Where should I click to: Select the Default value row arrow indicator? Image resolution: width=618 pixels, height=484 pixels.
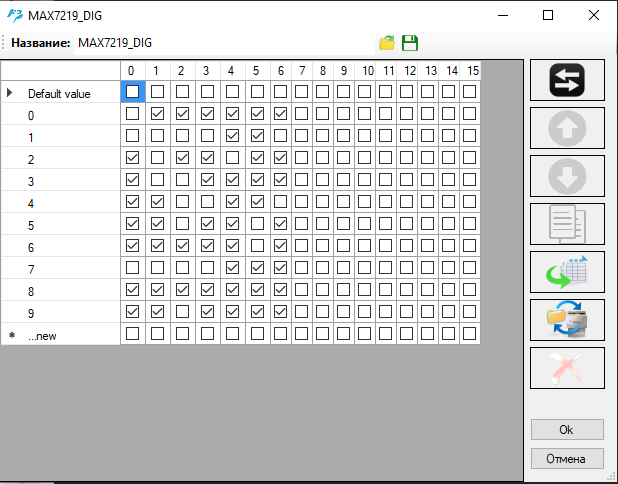pyautogui.click(x=10, y=93)
